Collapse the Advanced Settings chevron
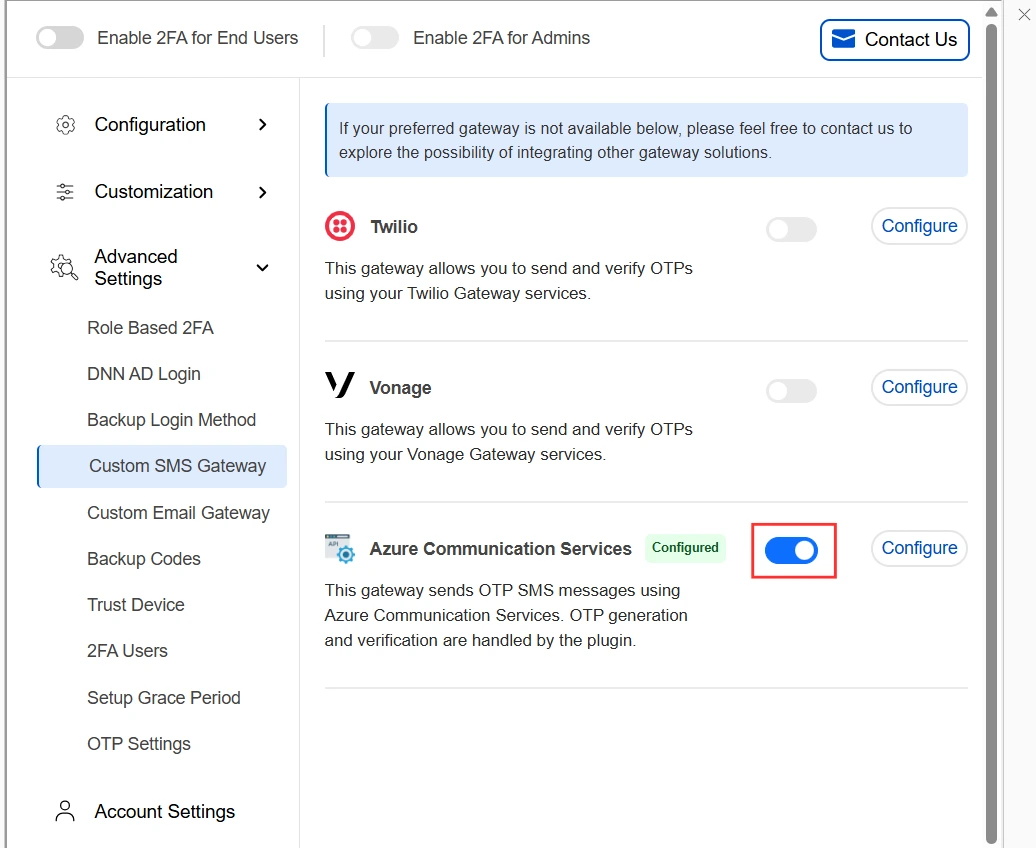 [262, 268]
